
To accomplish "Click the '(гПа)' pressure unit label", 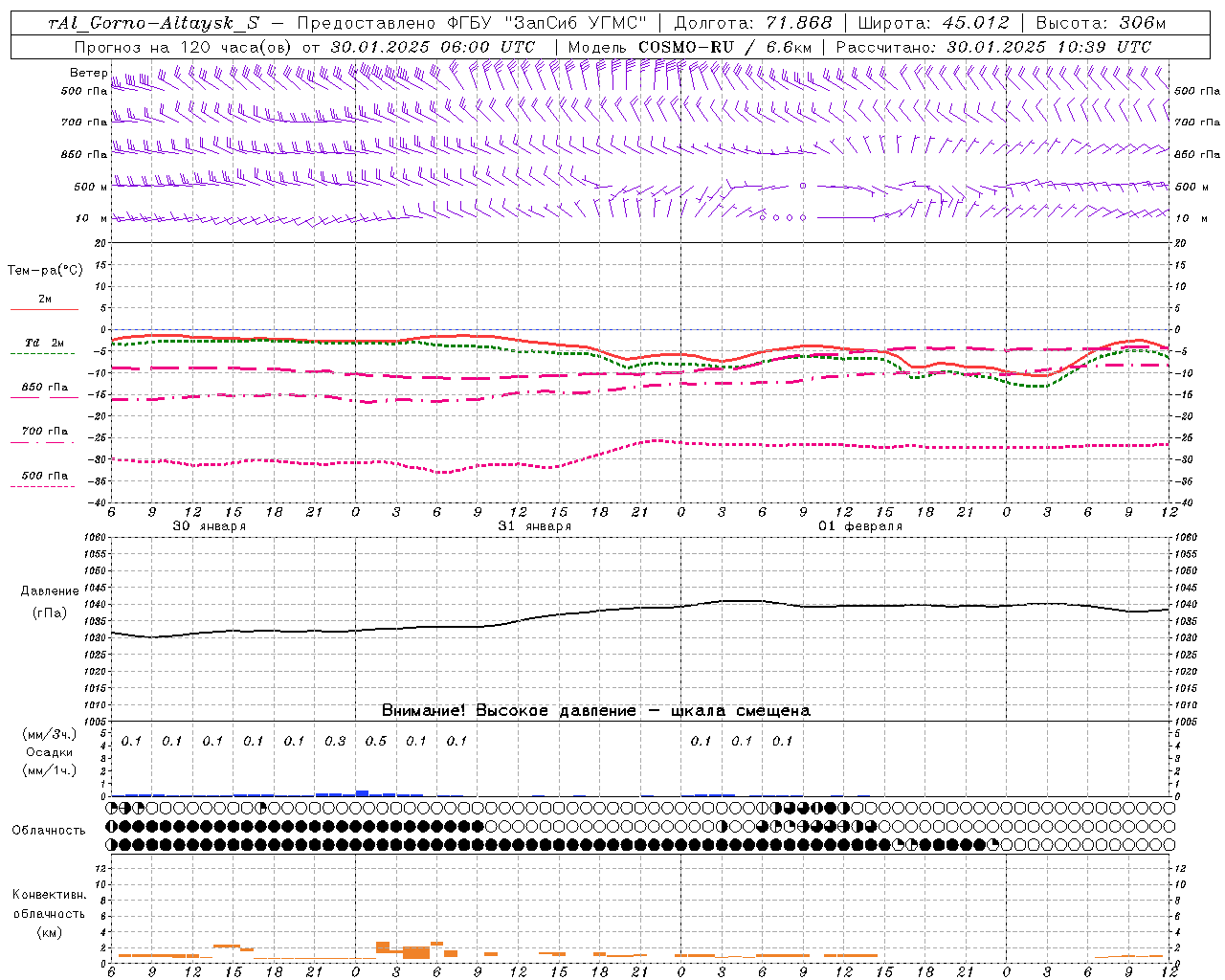I will [x=50, y=613].
